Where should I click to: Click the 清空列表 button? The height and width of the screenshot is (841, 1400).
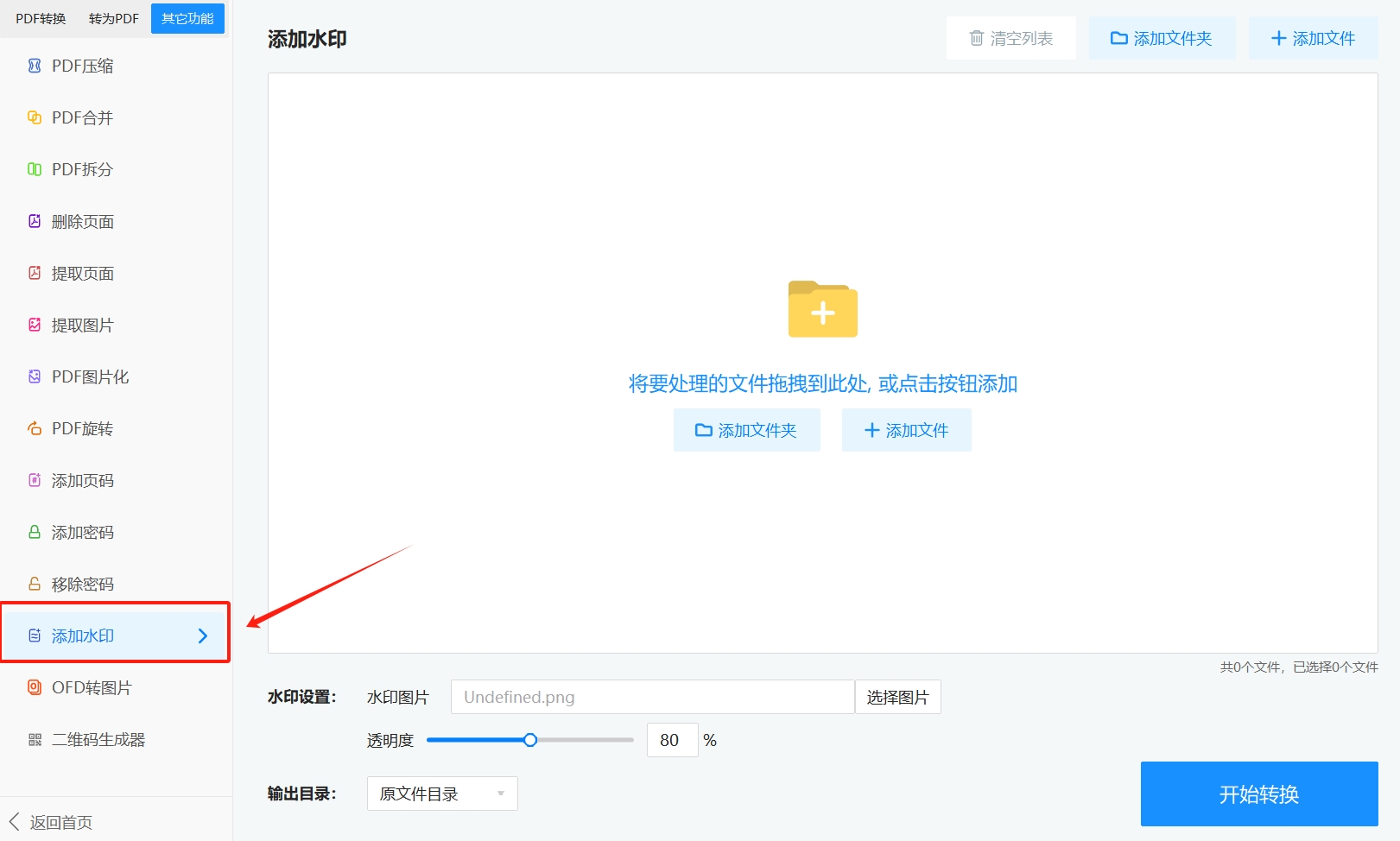coord(1011,38)
